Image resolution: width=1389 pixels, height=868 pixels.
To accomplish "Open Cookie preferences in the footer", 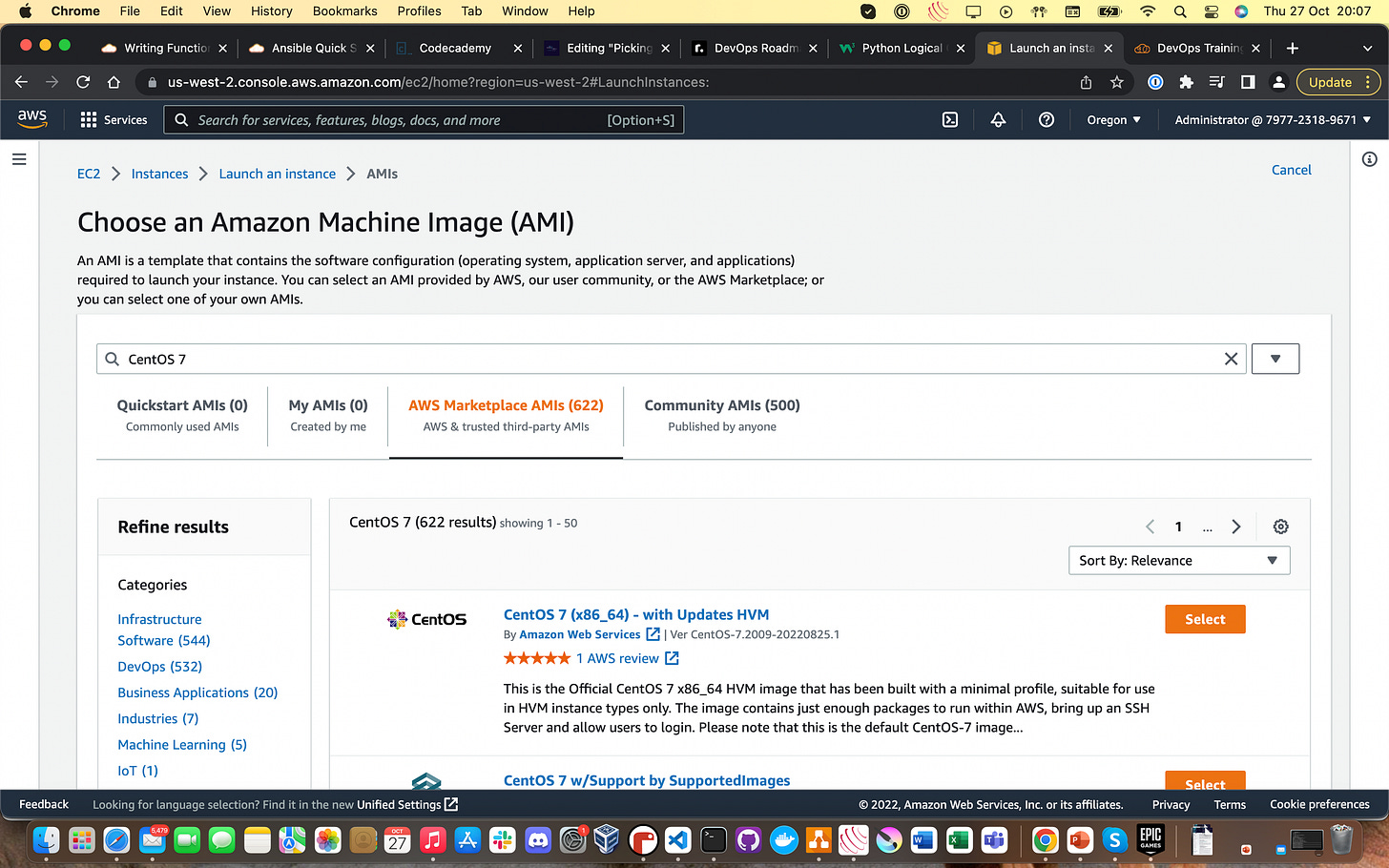I will (x=1319, y=804).
